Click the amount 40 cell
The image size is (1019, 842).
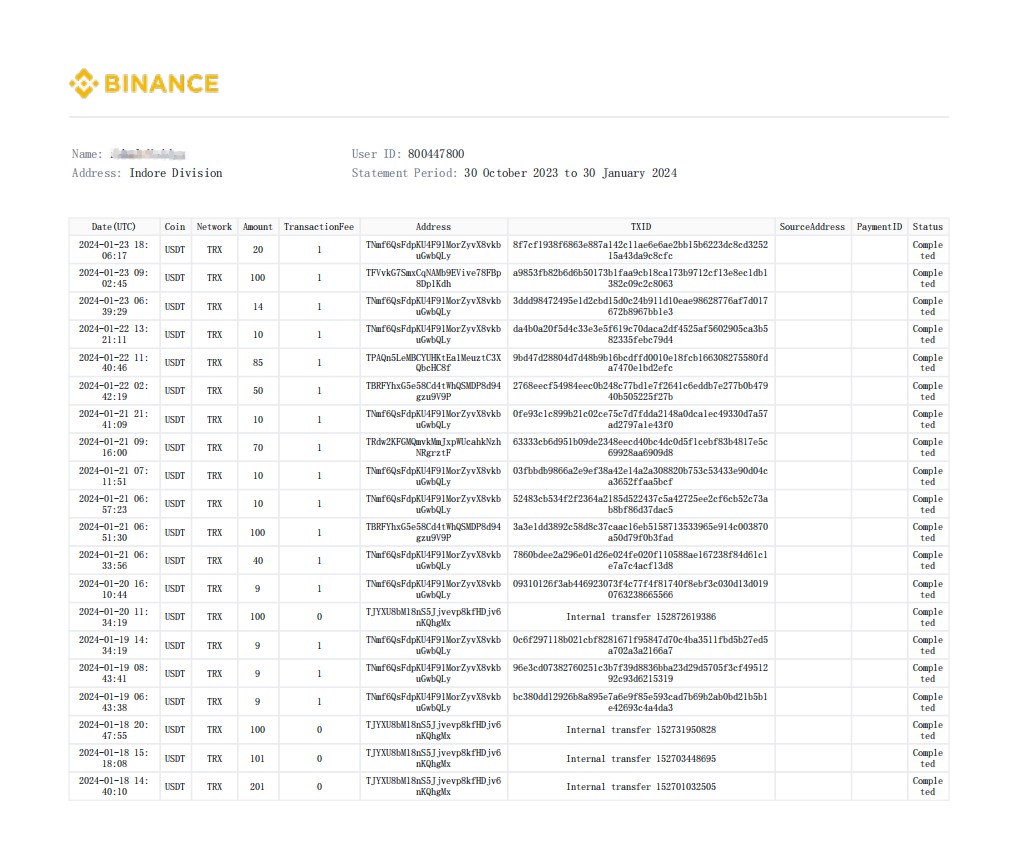coord(258,561)
